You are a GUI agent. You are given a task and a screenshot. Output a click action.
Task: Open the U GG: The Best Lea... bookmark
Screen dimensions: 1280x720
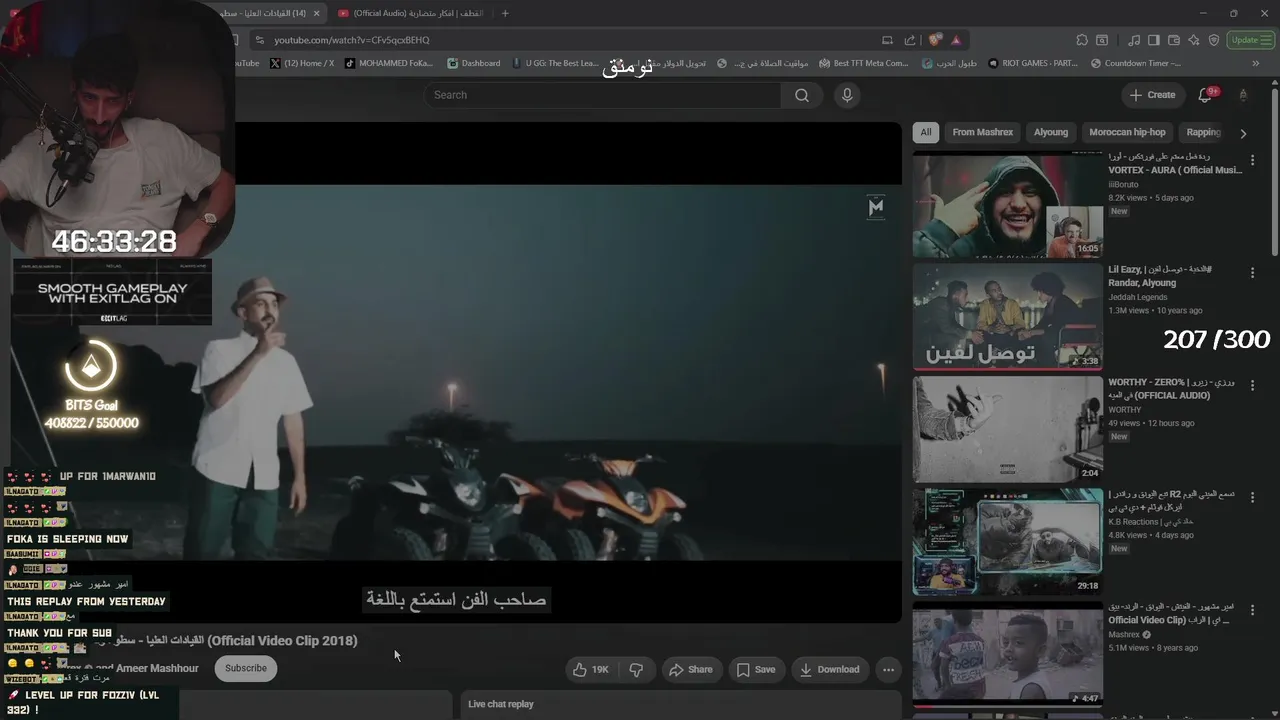555,63
